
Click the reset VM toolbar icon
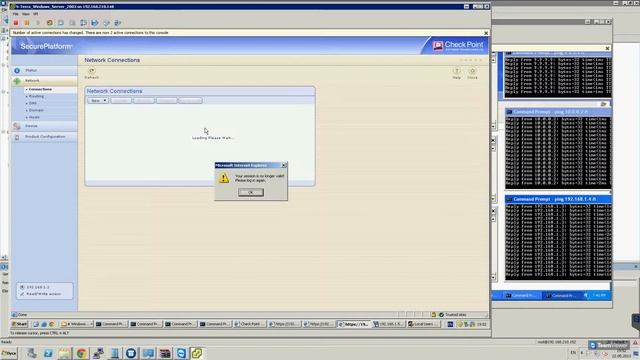49,23
